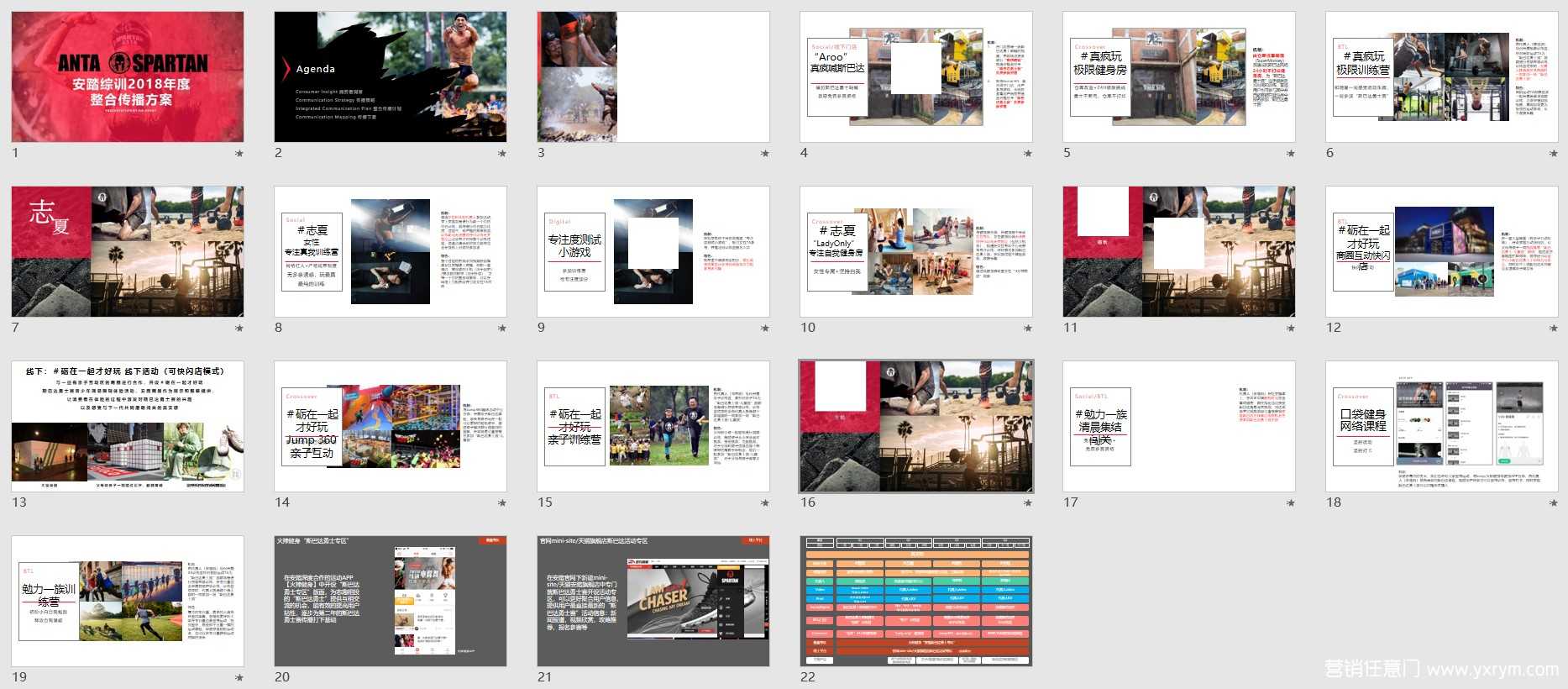Click animation star icon under slide 15
This screenshot has height=689, width=1568.
(x=765, y=502)
